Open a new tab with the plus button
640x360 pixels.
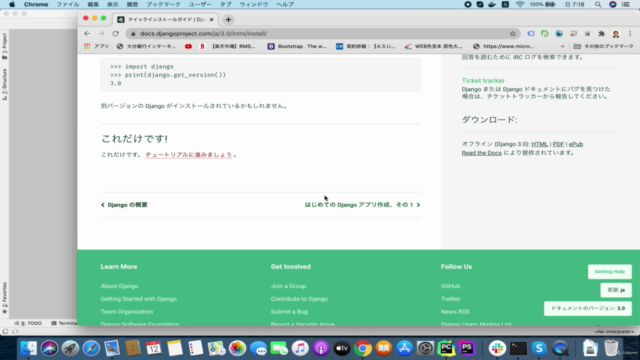point(229,19)
